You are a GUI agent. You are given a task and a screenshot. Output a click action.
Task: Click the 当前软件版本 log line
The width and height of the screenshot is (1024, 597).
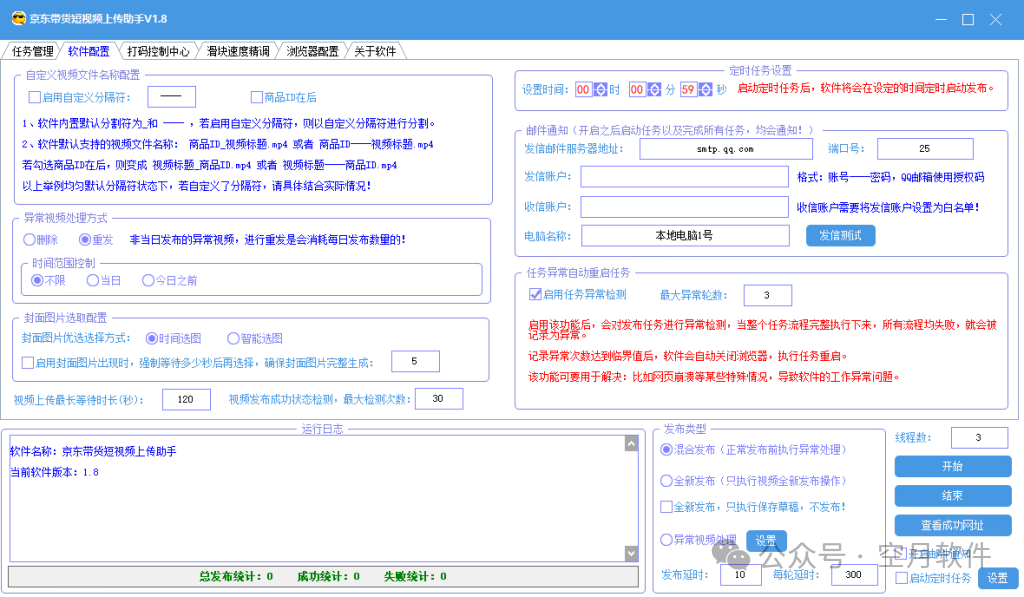click(54, 472)
